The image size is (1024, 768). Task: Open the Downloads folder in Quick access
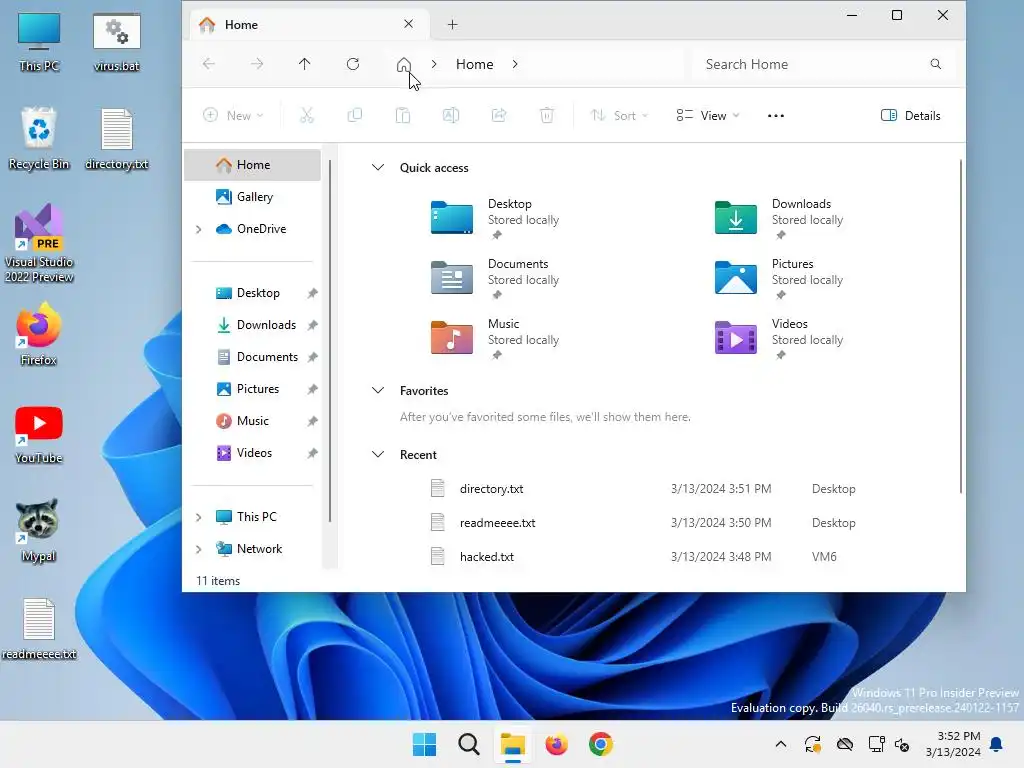click(x=778, y=219)
